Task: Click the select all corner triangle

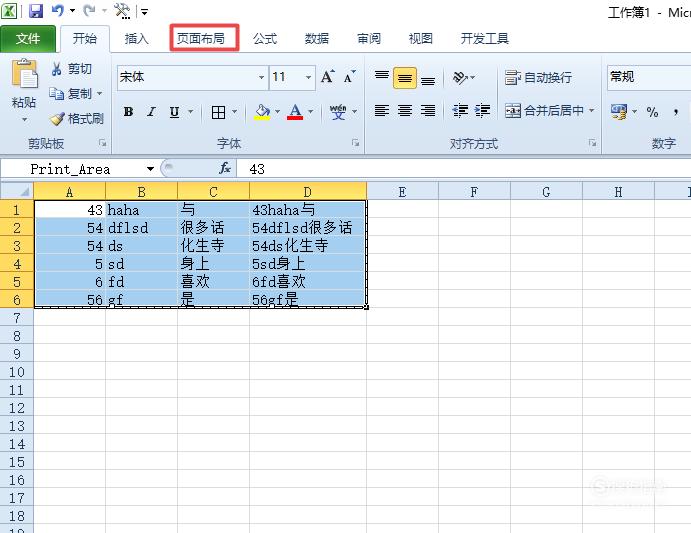Action: (17, 191)
